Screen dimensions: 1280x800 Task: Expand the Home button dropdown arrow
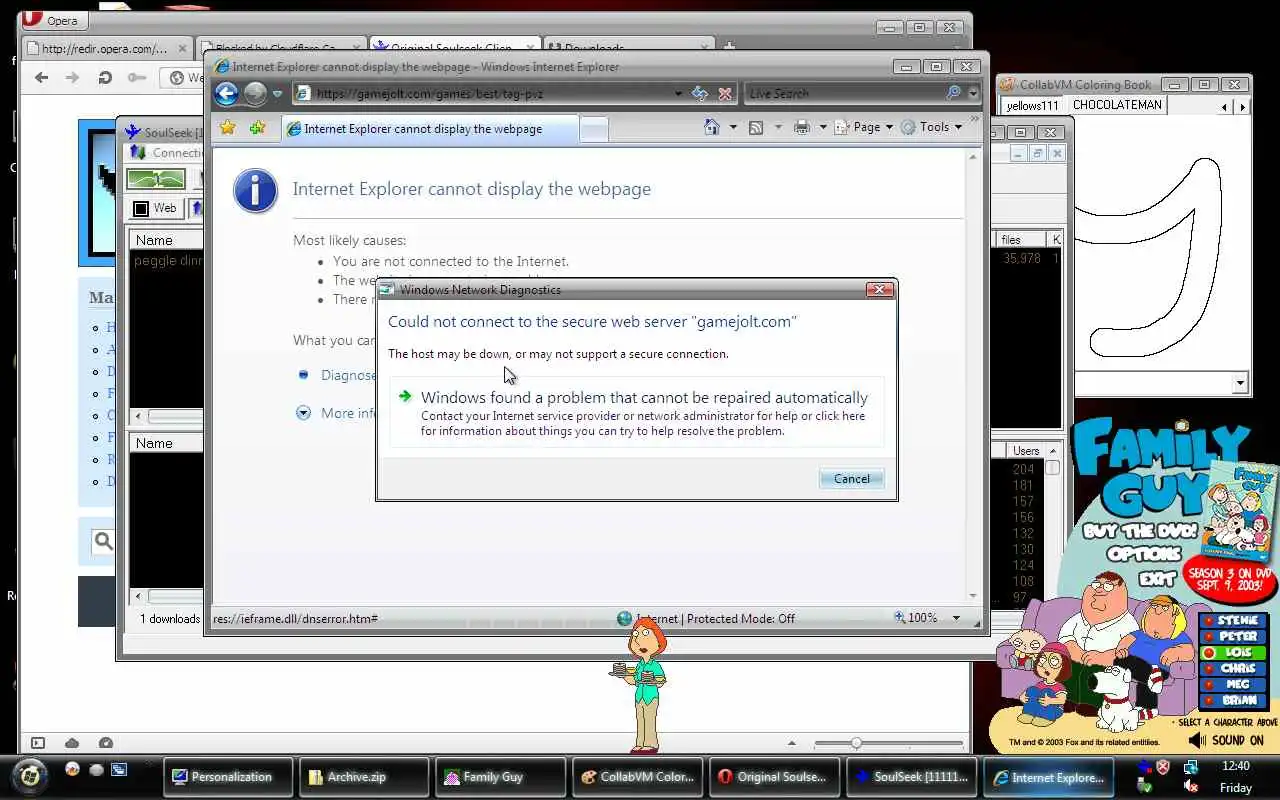tap(733, 127)
